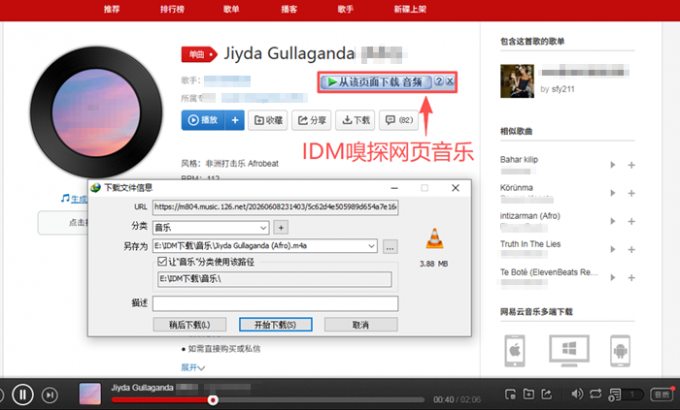Image resolution: width=680 pixels, height=410 pixels.
Task: Click the 分享 share button
Action: click(311, 120)
